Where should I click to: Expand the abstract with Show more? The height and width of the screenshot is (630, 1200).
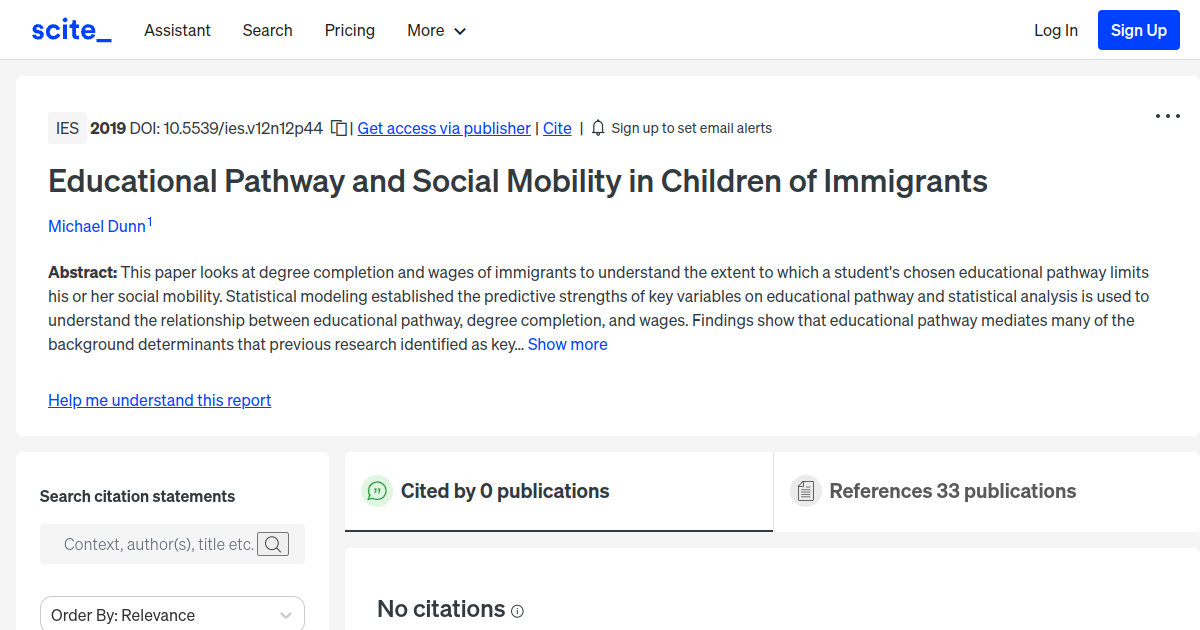[567, 344]
